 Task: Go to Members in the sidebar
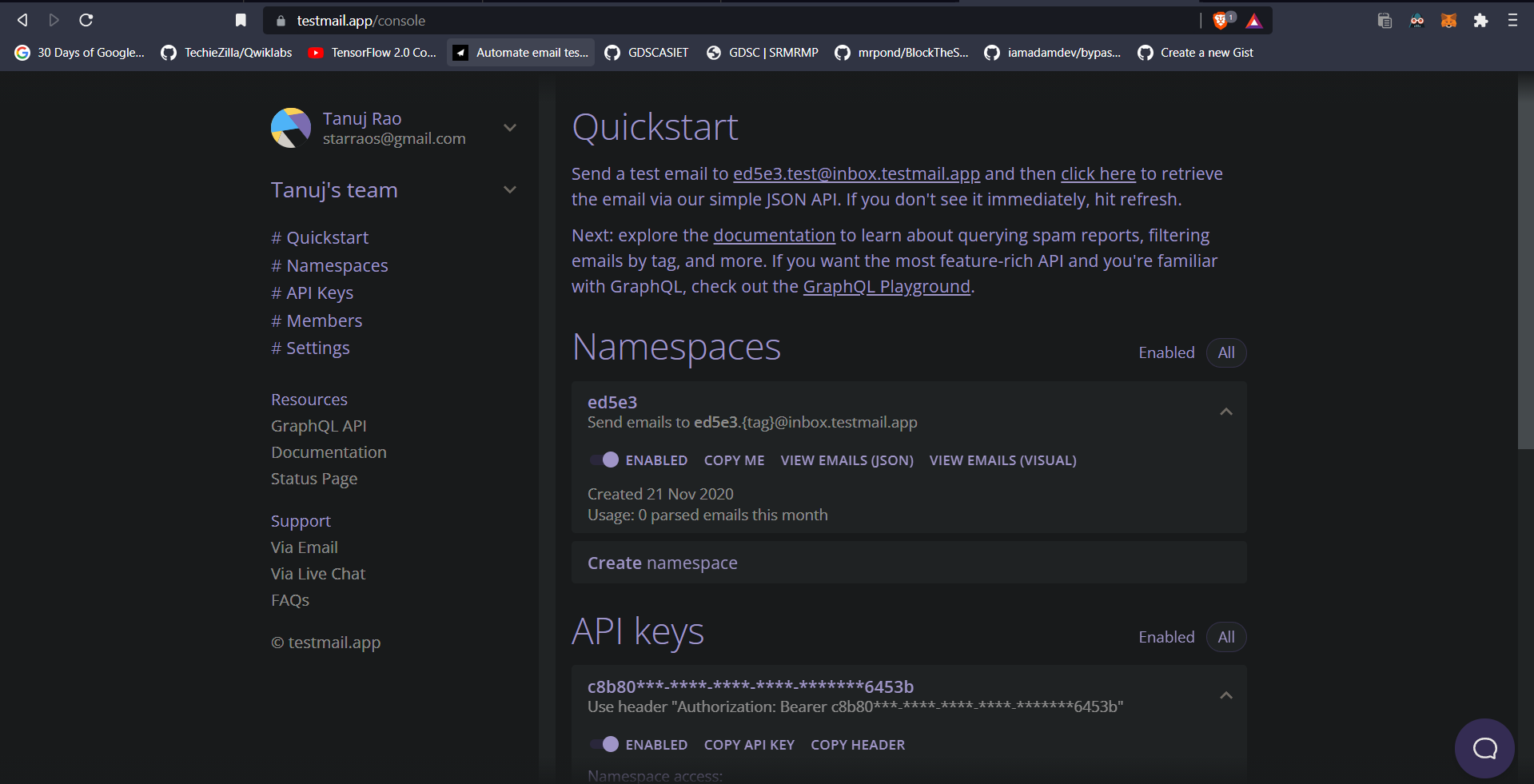pyautogui.click(x=317, y=320)
